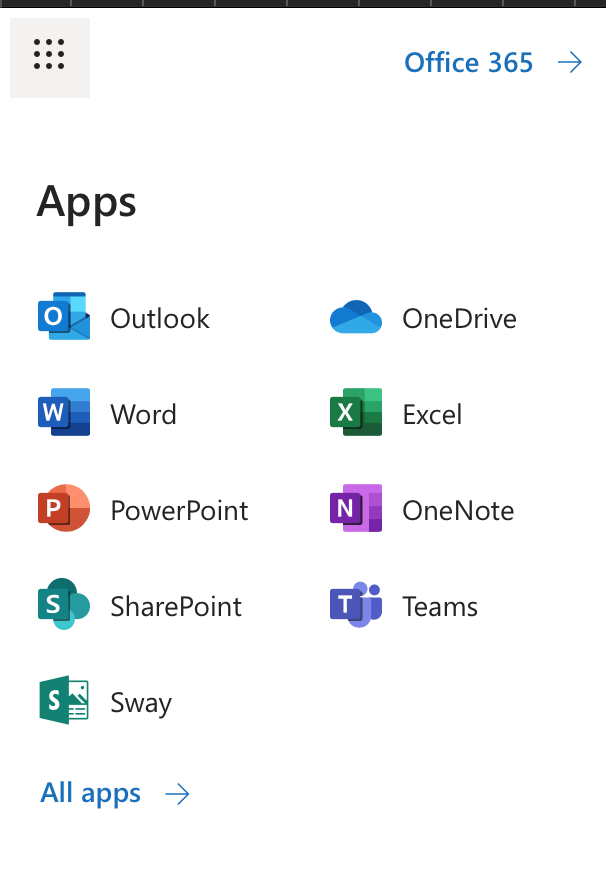This screenshot has width=606, height=876.
Task: Open the Teams icon
Action: pyautogui.click(x=356, y=604)
